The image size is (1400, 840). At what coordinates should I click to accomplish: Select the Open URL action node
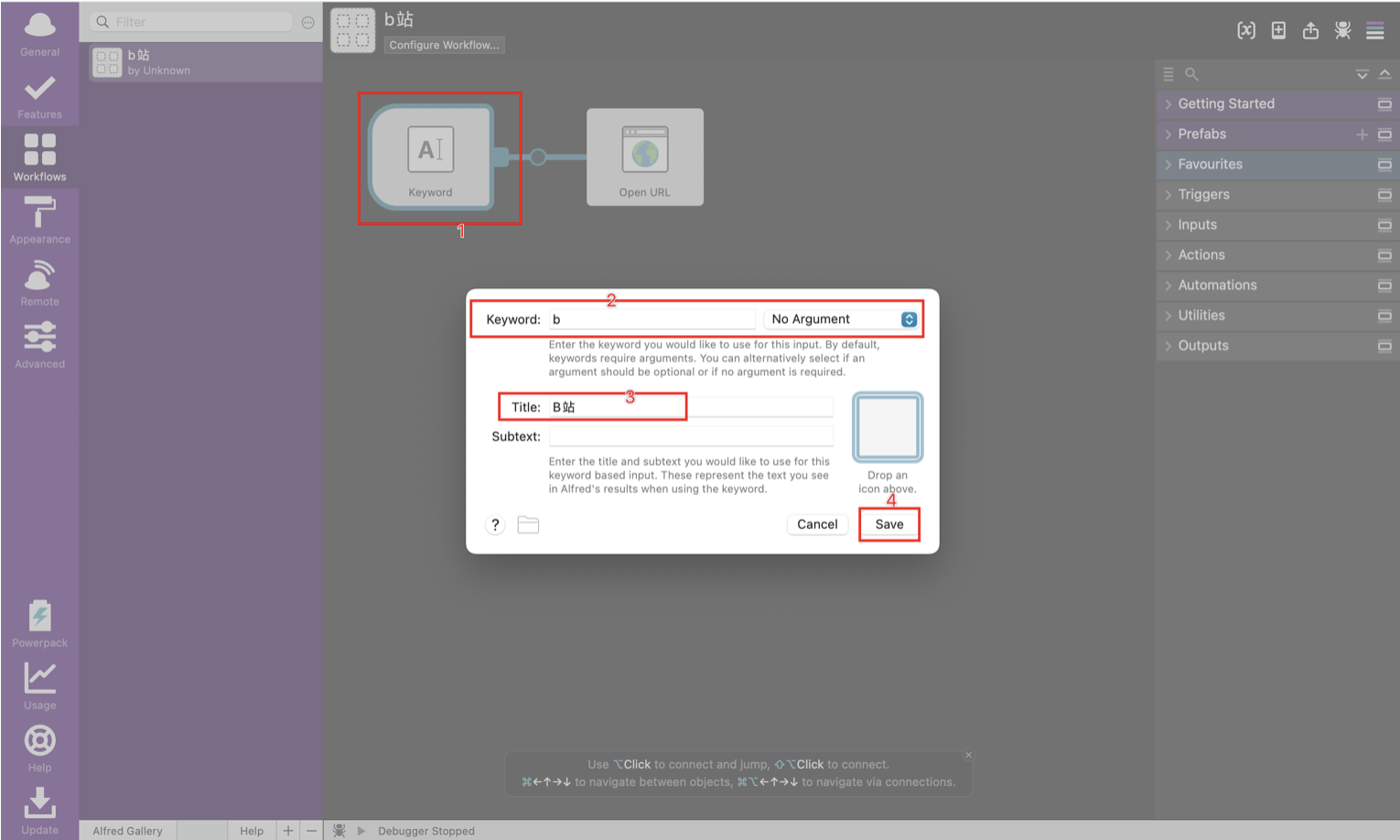coord(645,157)
